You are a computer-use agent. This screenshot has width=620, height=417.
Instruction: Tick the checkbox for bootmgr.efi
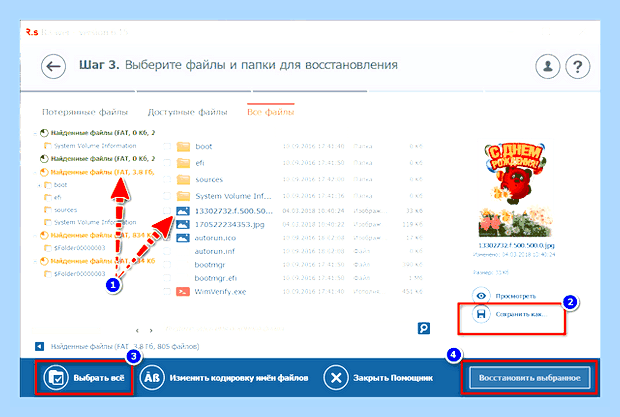pyautogui.click(x=167, y=278)
